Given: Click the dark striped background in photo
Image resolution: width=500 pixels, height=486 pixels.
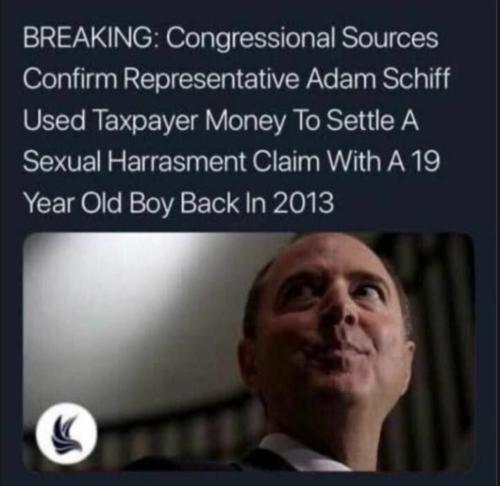Looking at the screenshot, I should (443, 333).
